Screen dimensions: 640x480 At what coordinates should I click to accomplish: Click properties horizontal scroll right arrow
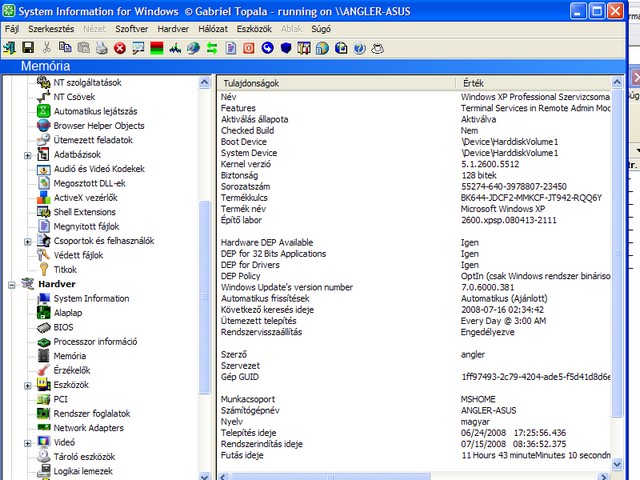603,476
